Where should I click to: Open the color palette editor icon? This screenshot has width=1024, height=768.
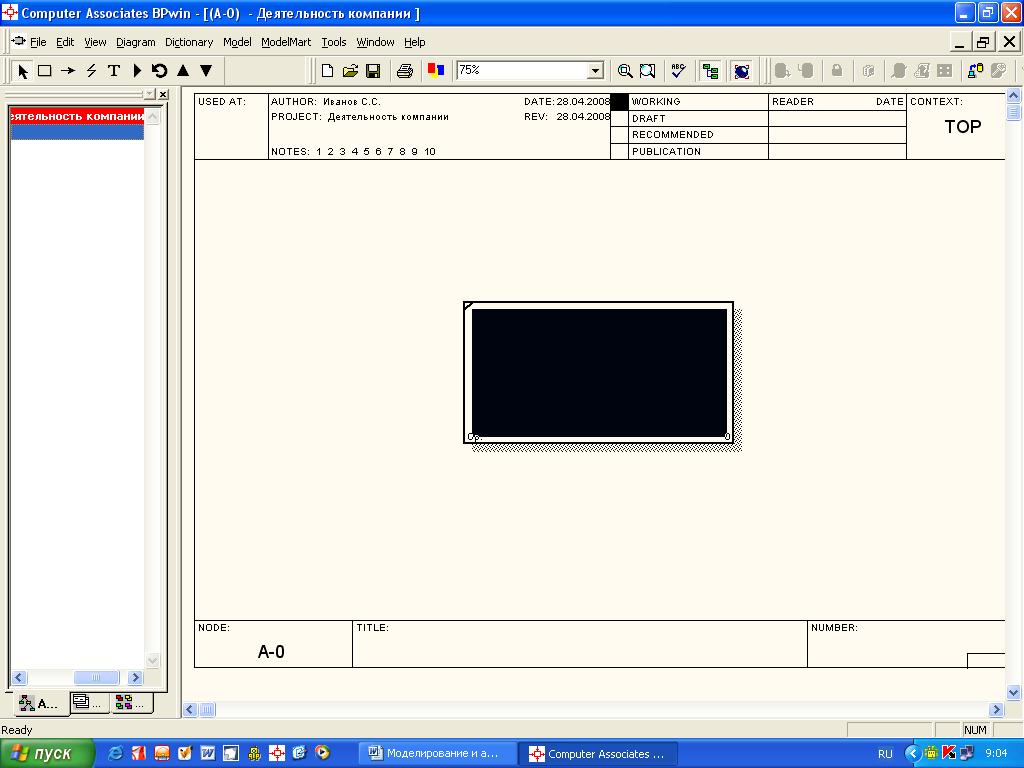point(435,71)
